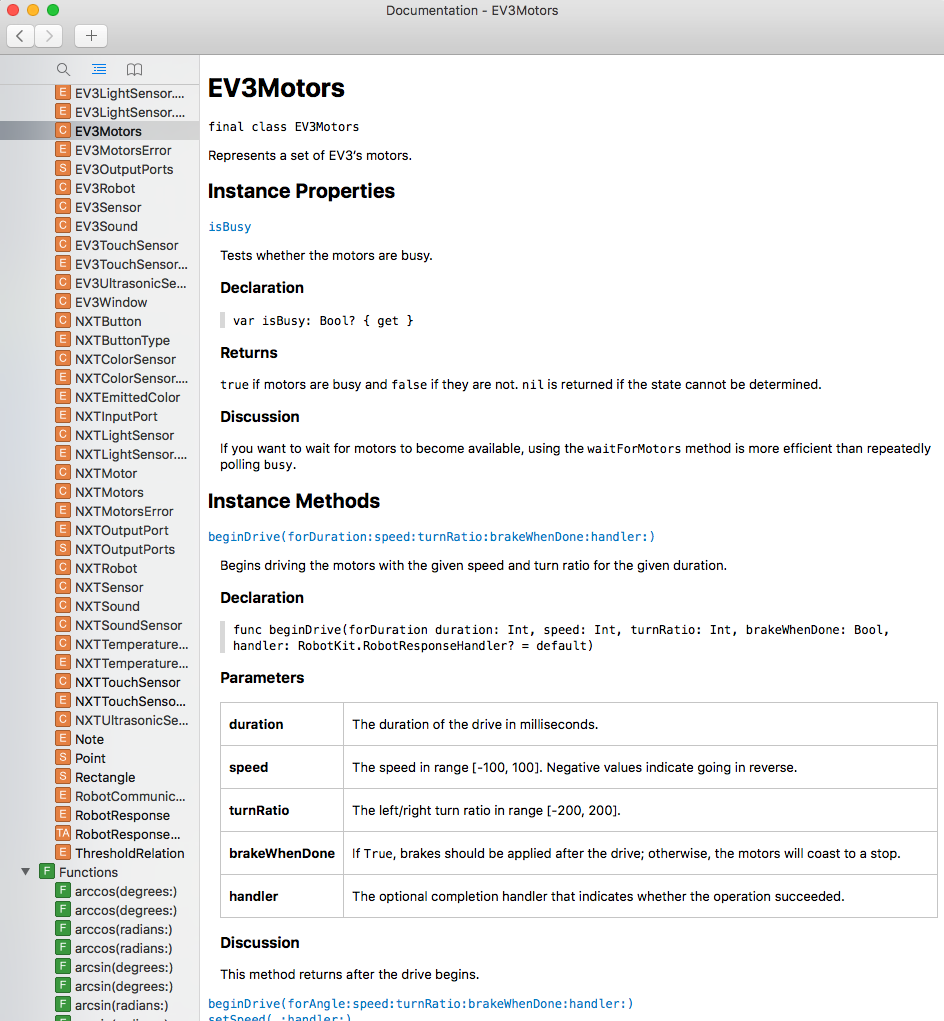Screen dimensions: 944x1021
Task: Go forward with the right chevron button
Action: click(48, 36)
